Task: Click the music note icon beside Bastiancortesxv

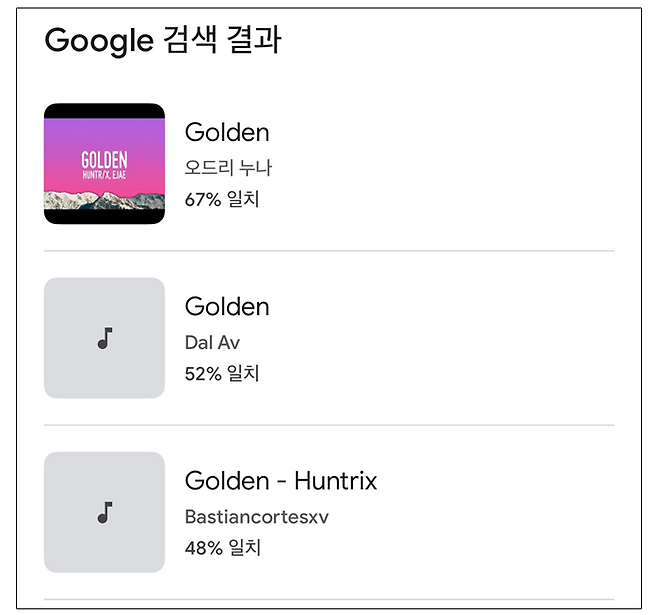Action: (x=104, y=513)
